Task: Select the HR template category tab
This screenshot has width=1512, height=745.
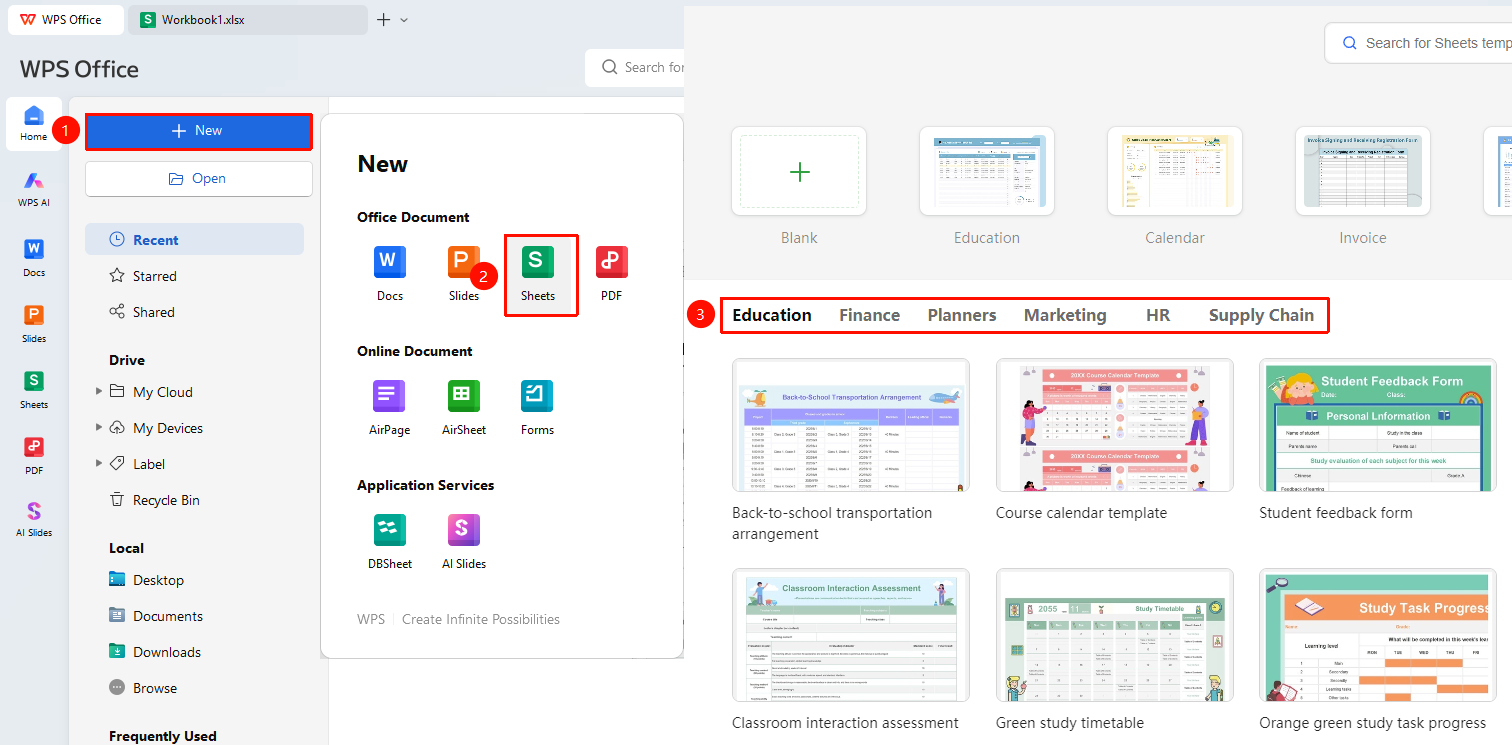Action: [x=1158, y=315]
